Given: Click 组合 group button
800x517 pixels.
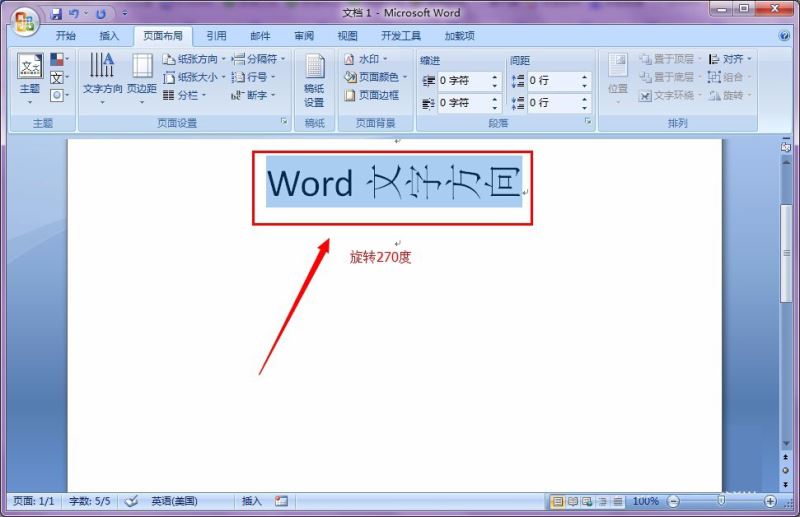Looking at the screenshot, I should tap(731, 77).
